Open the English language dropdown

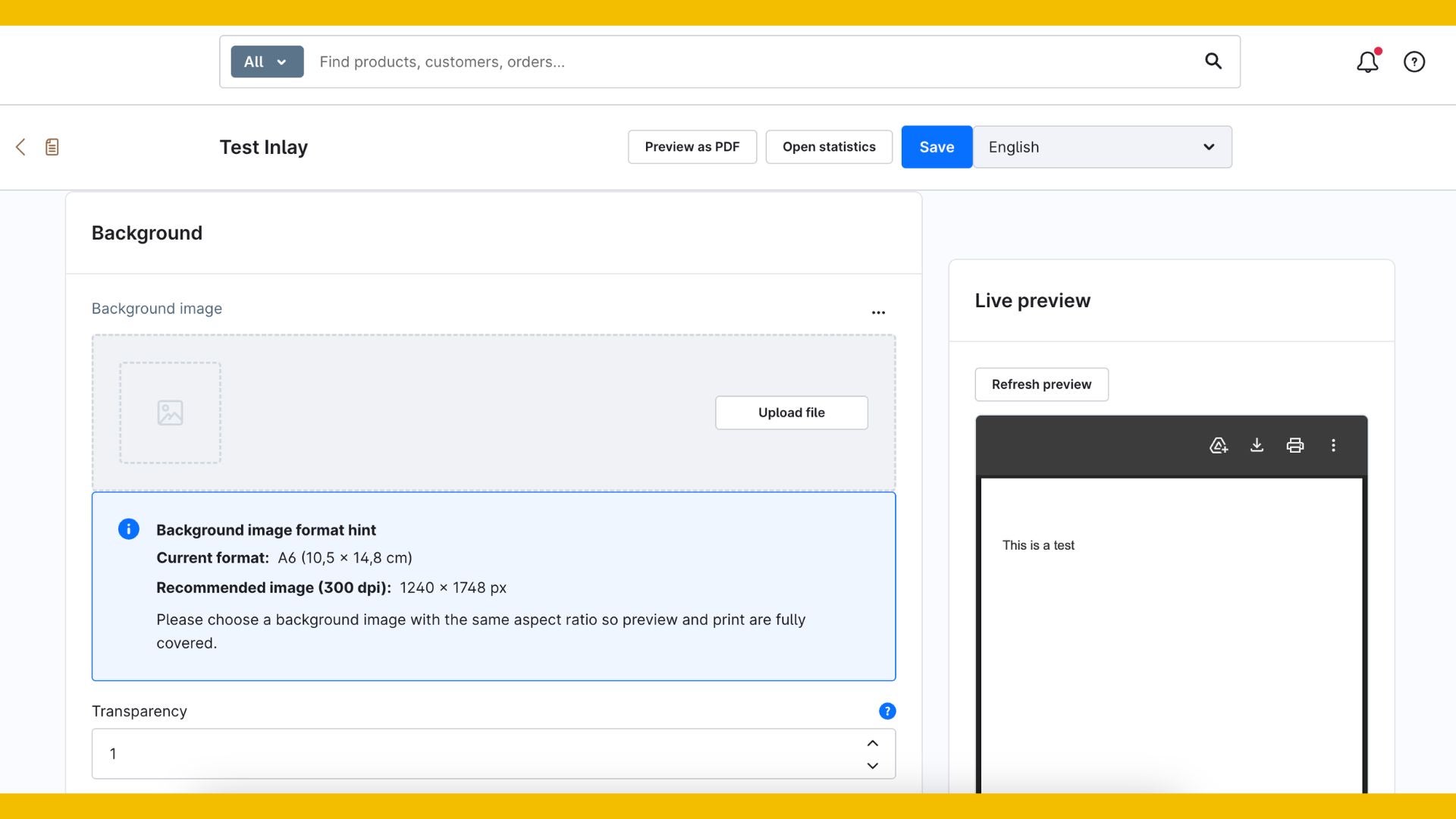click(x=1102, y=147)
